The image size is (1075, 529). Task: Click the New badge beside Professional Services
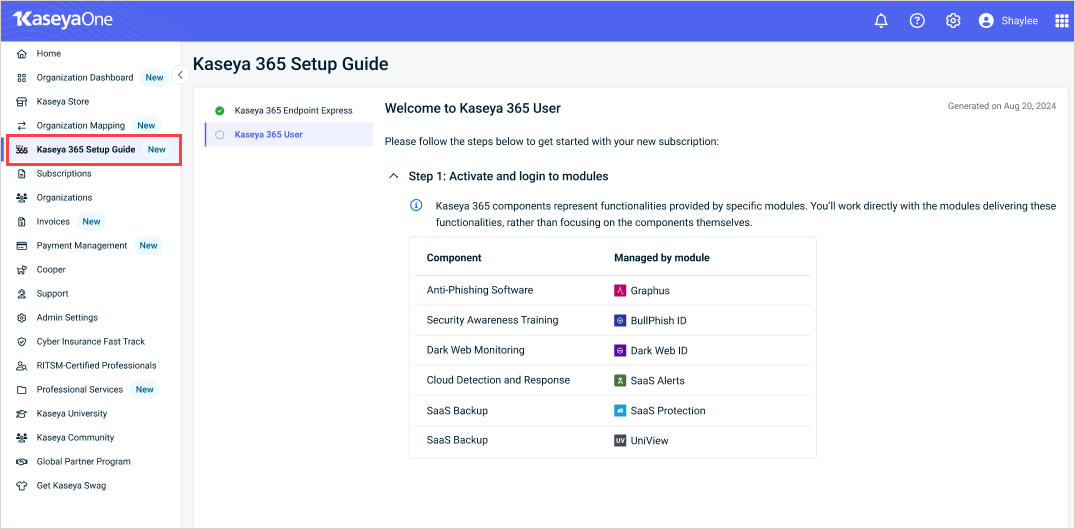pos(145,389)
